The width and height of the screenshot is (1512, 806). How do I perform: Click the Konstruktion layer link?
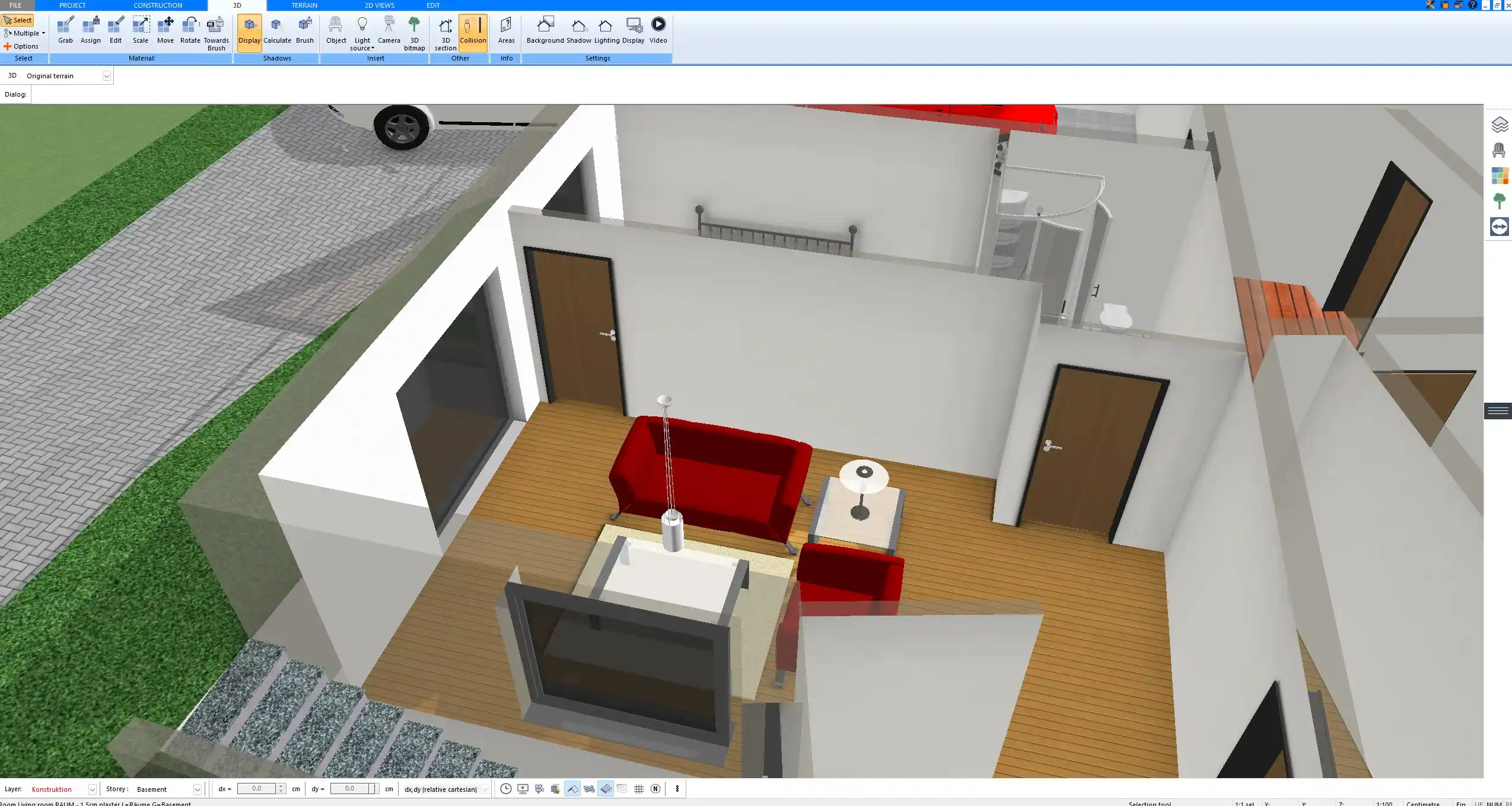(x=52, y=789)
